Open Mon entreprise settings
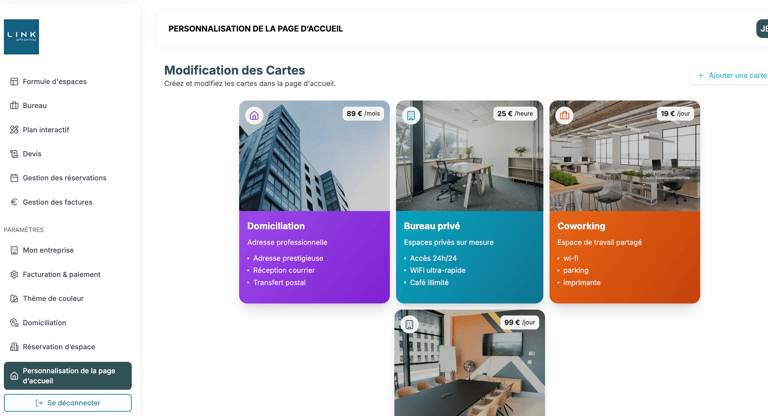The height and width of the screenshot is (416, 768). (48, 250)
